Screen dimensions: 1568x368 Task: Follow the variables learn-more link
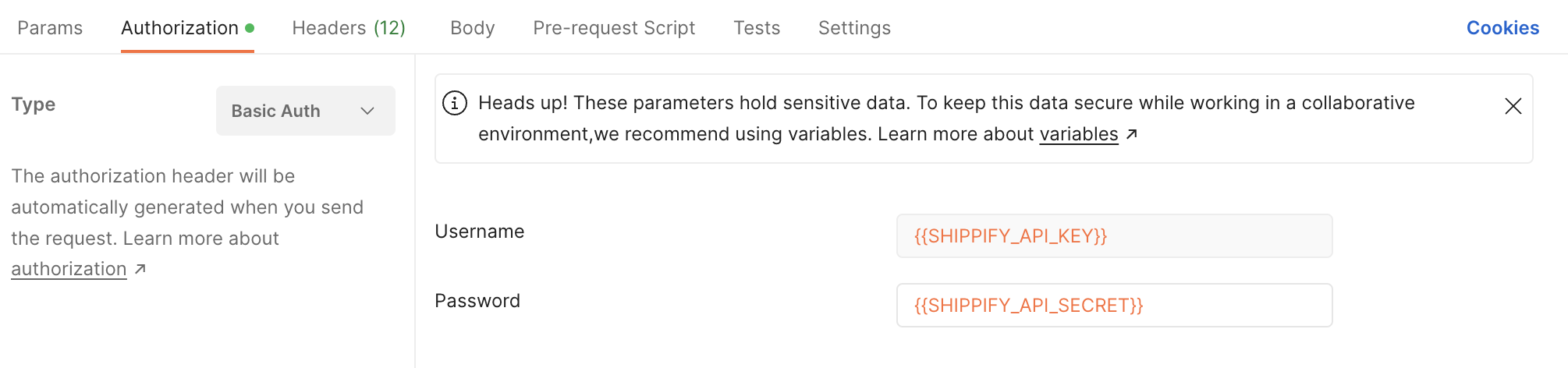pos(1079,134)
